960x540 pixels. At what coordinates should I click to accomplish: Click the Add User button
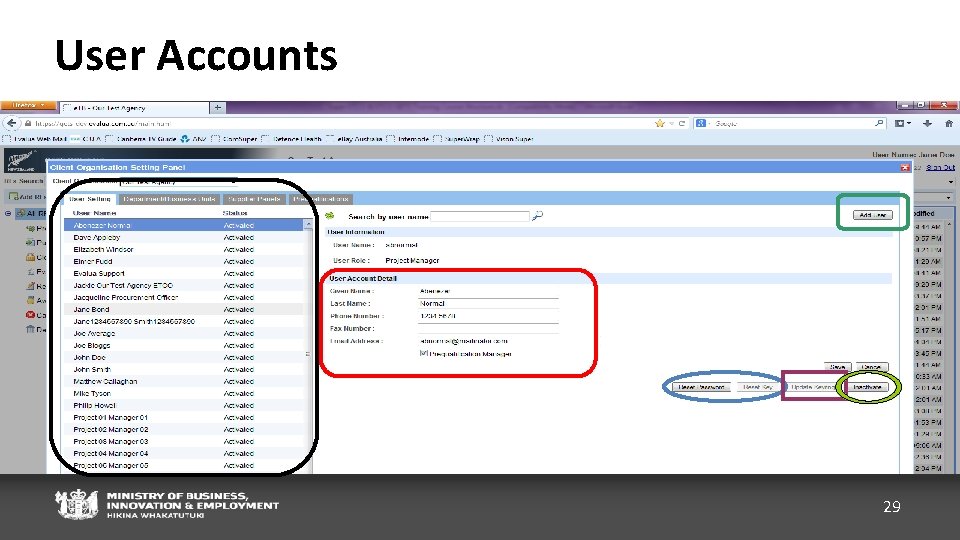pos(872,215)
